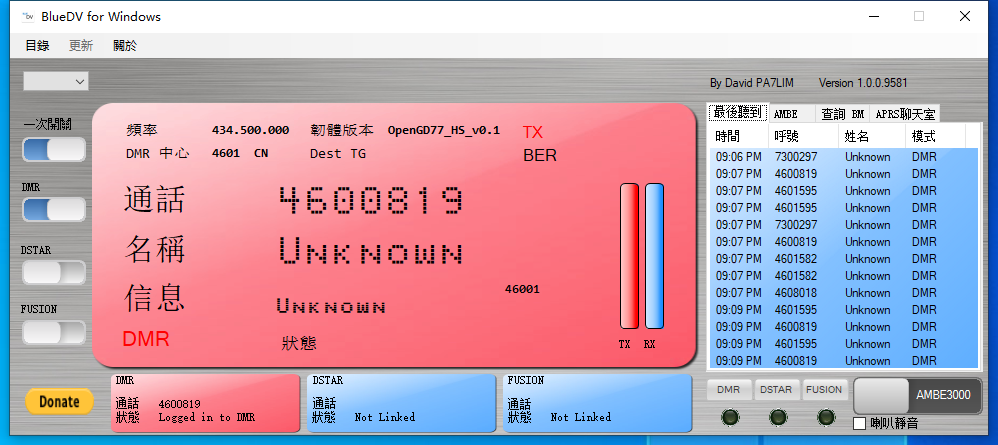
Task: Enable the DSTAR mode switch
Action: (54, 272)
